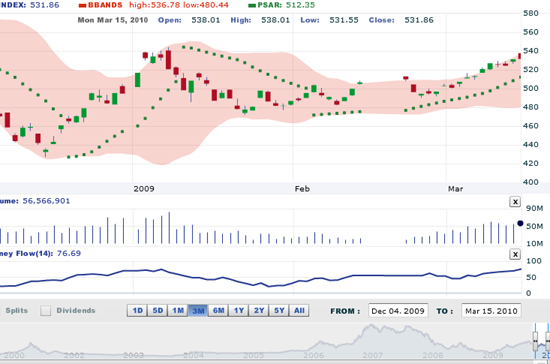This screenshot has height=364, width=550.
Task: Close the Volume indicator panel
Action: (515, 202)
